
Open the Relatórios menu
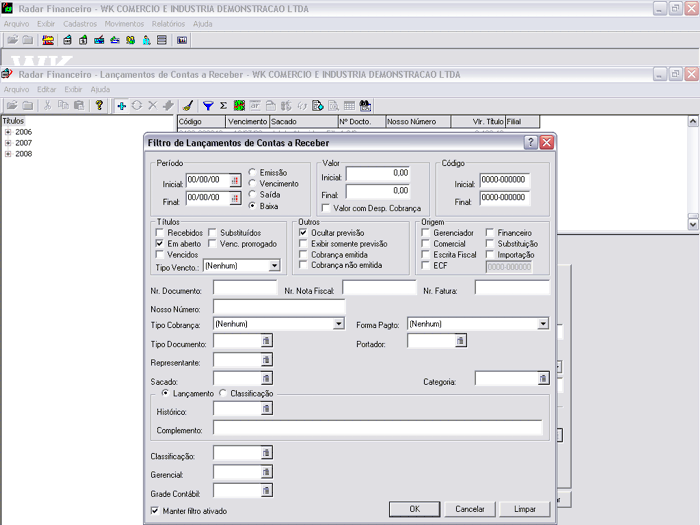[x=168, y=23]
